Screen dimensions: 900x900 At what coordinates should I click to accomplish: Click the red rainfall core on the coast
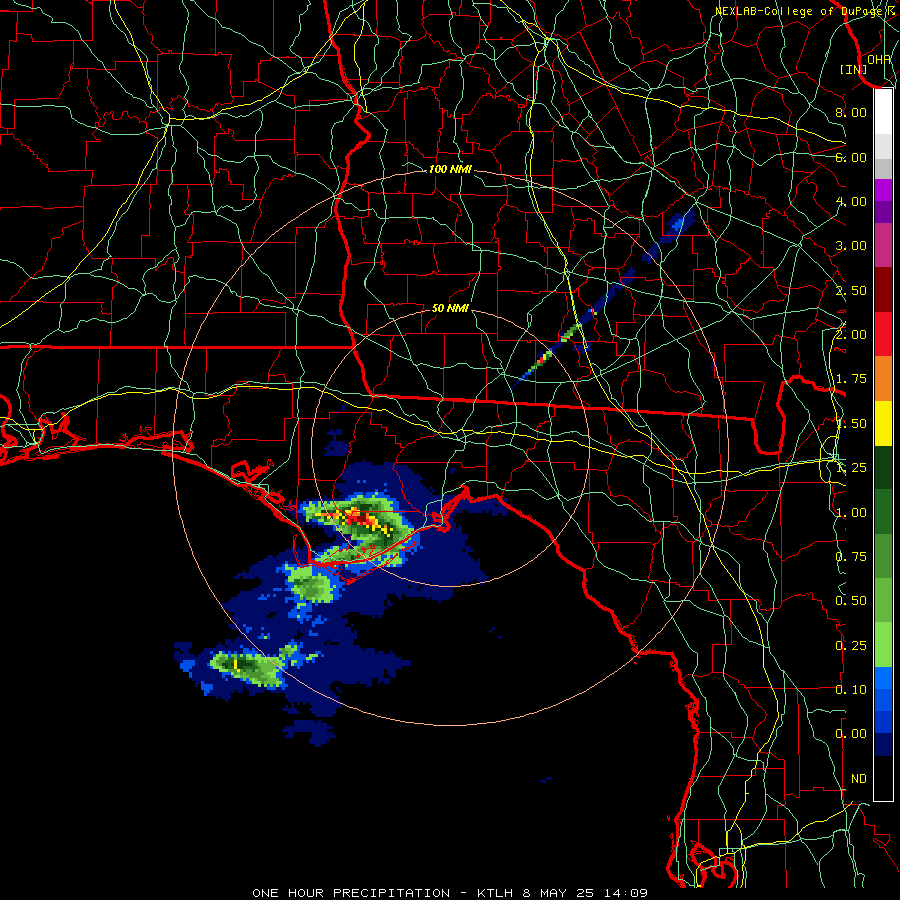coord(360,518)
